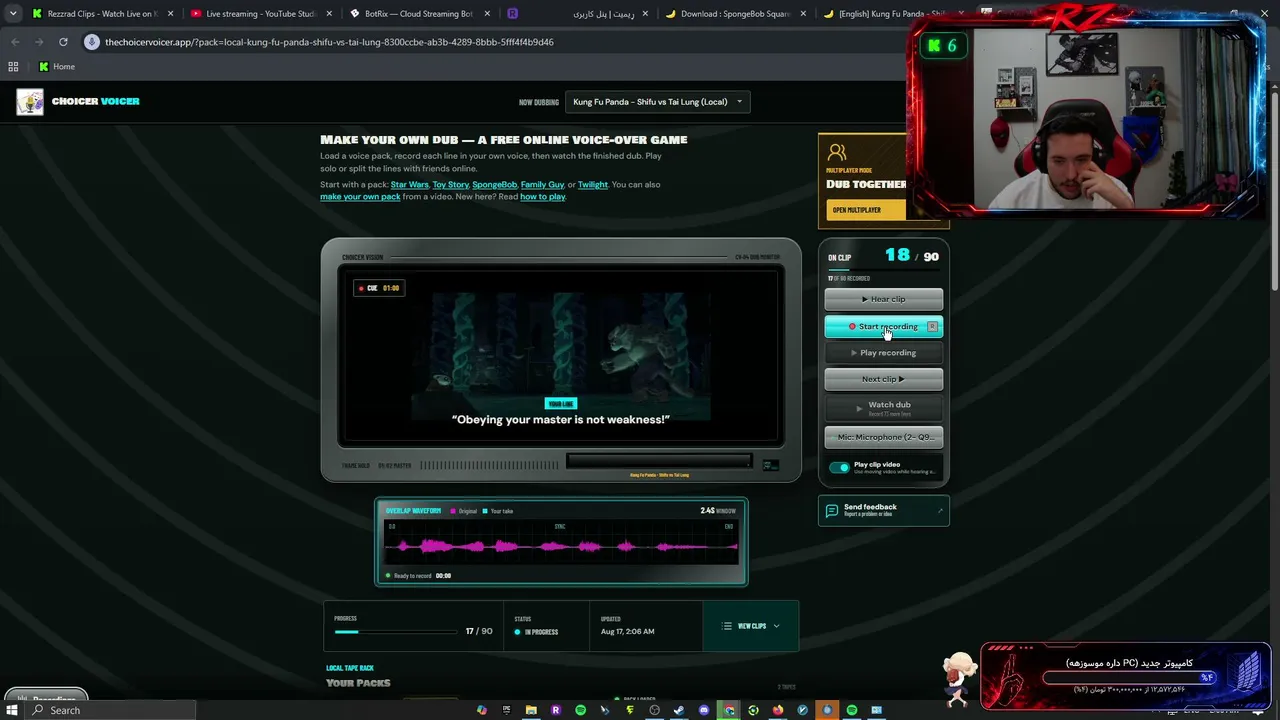Screen dimensions: 1280x720
Task: Click the Watch dub button
Action: tap(884, 407)
